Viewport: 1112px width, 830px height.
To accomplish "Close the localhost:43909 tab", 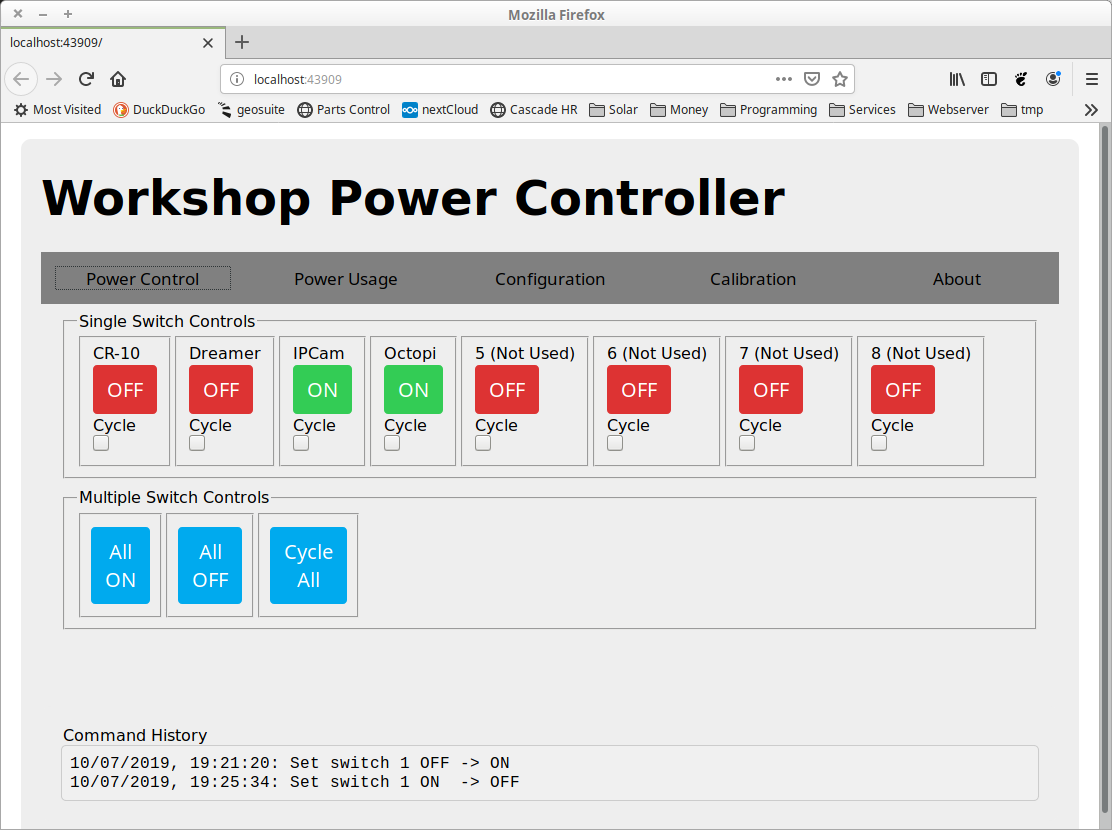I will pos(208,43).
